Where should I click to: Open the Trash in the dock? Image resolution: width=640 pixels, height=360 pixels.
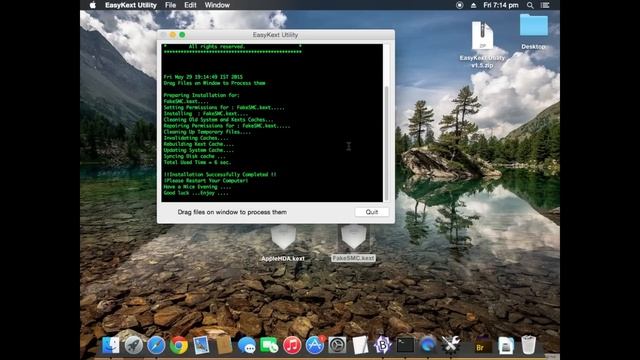529,345
